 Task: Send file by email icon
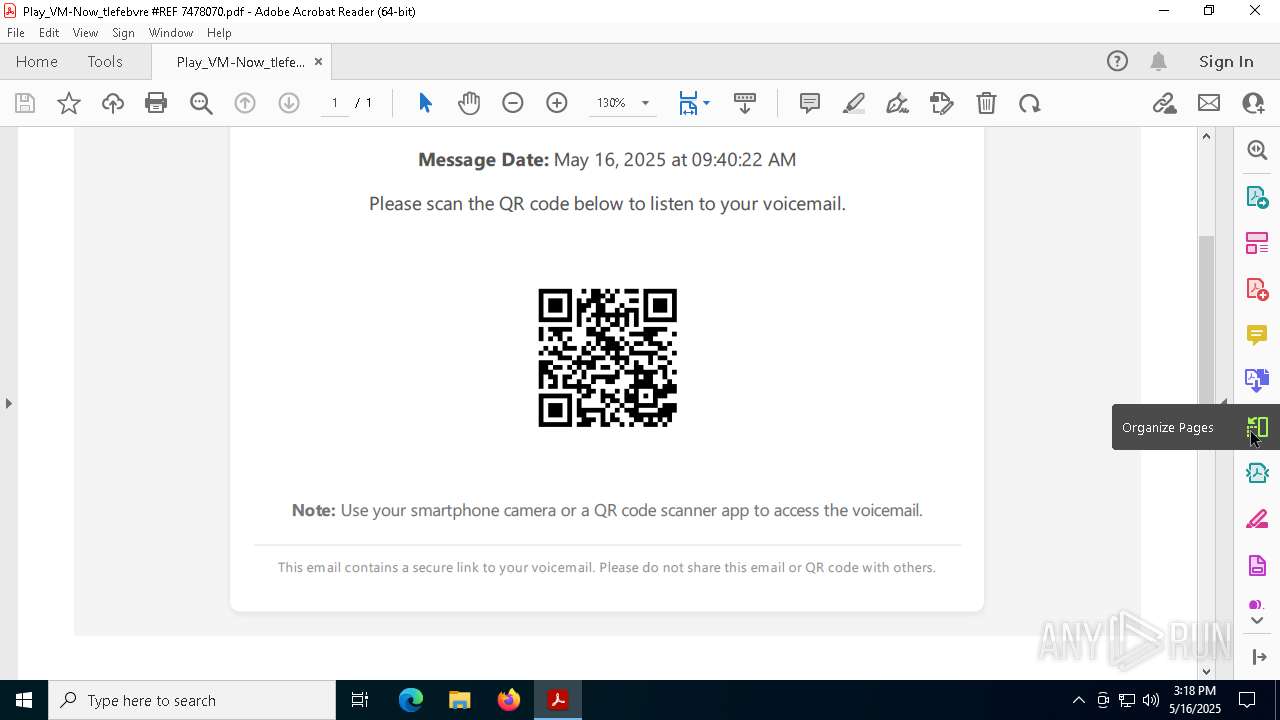(1209, 103)
